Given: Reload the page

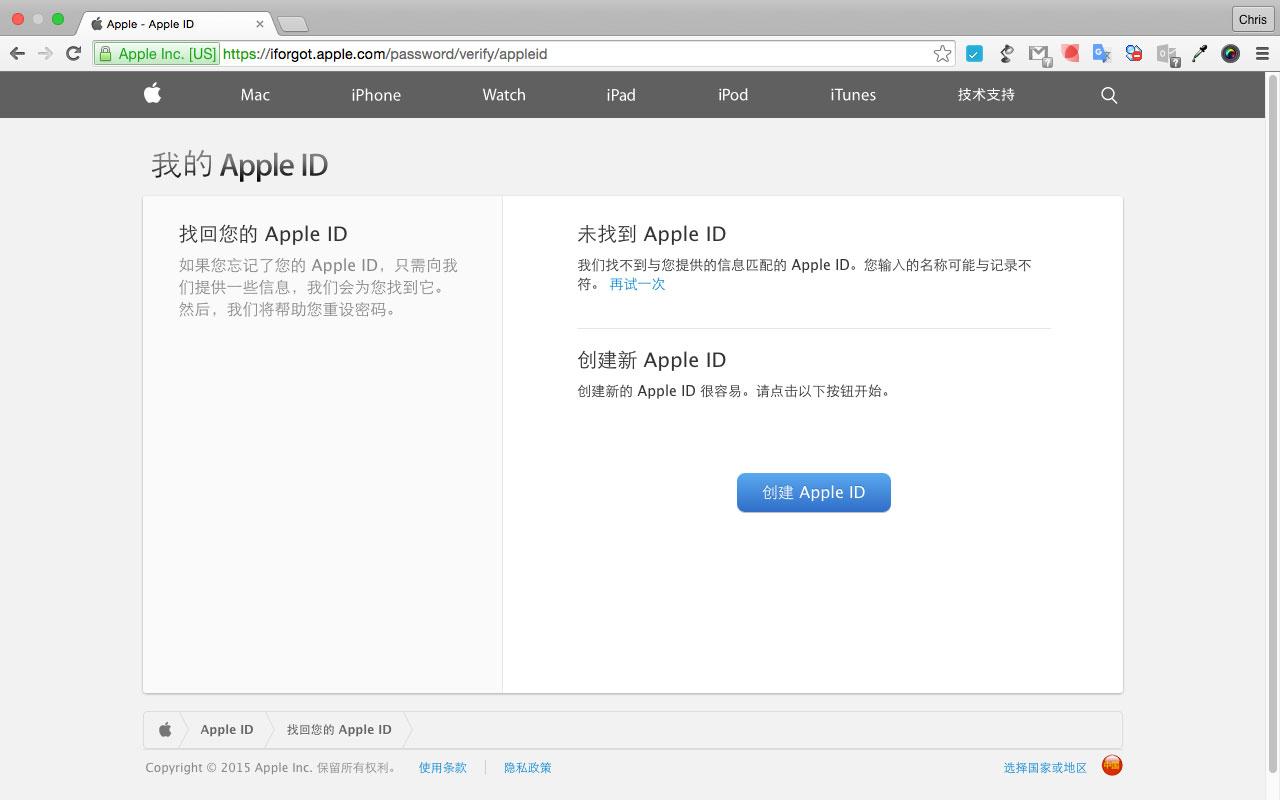Looking at the screenshot, I should click(x=73, y=54).
